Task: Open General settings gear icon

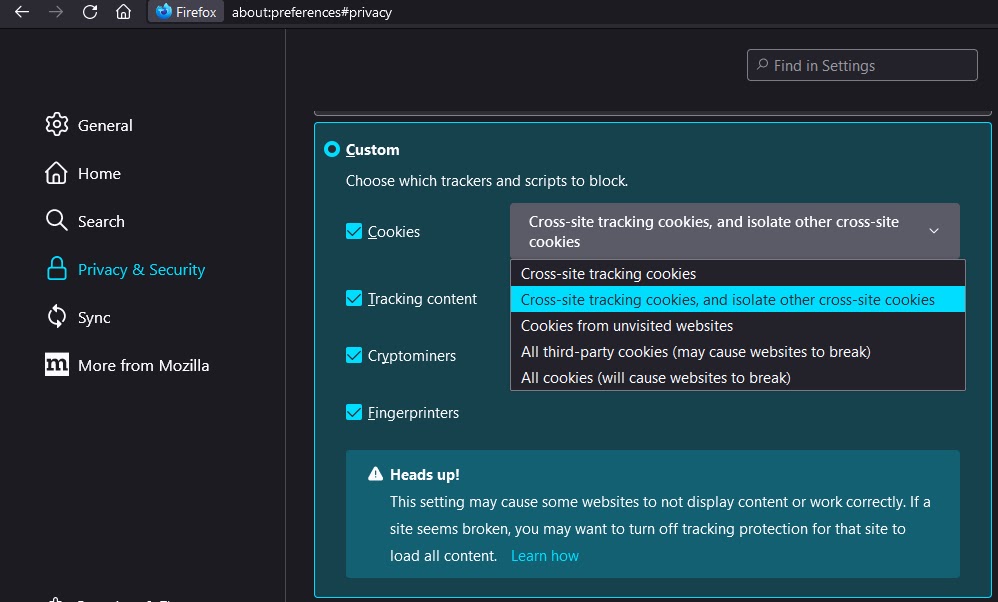Action: [57, 125]
